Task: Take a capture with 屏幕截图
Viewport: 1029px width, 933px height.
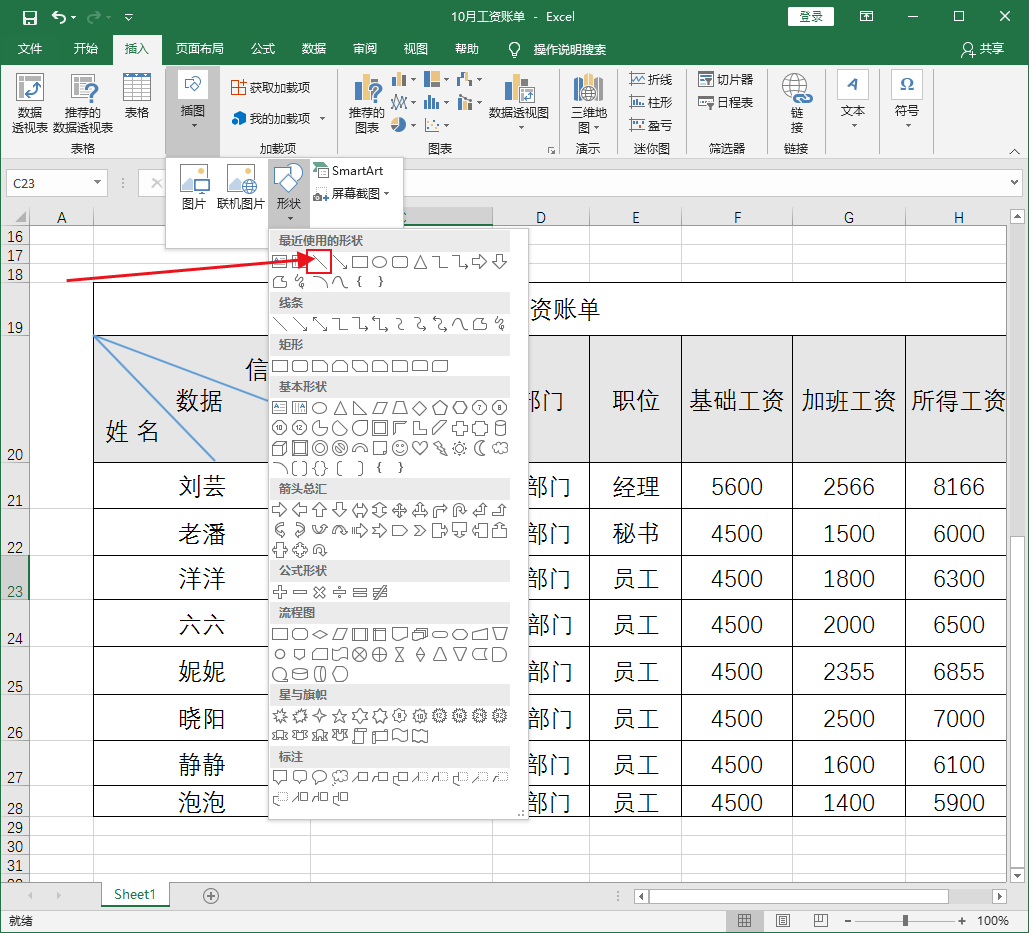Action: 354,194
